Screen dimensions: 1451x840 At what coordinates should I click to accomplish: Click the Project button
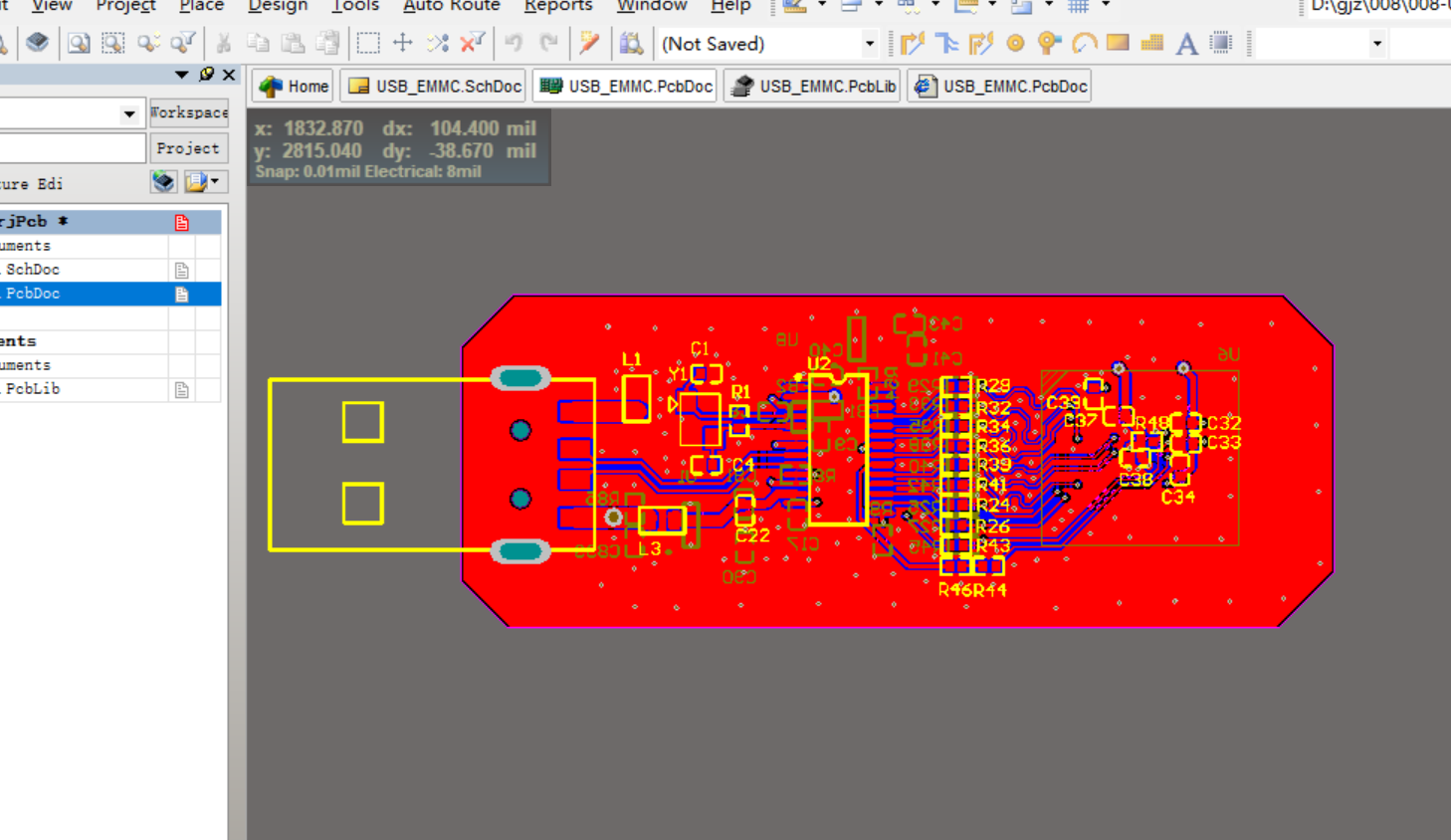188,148
